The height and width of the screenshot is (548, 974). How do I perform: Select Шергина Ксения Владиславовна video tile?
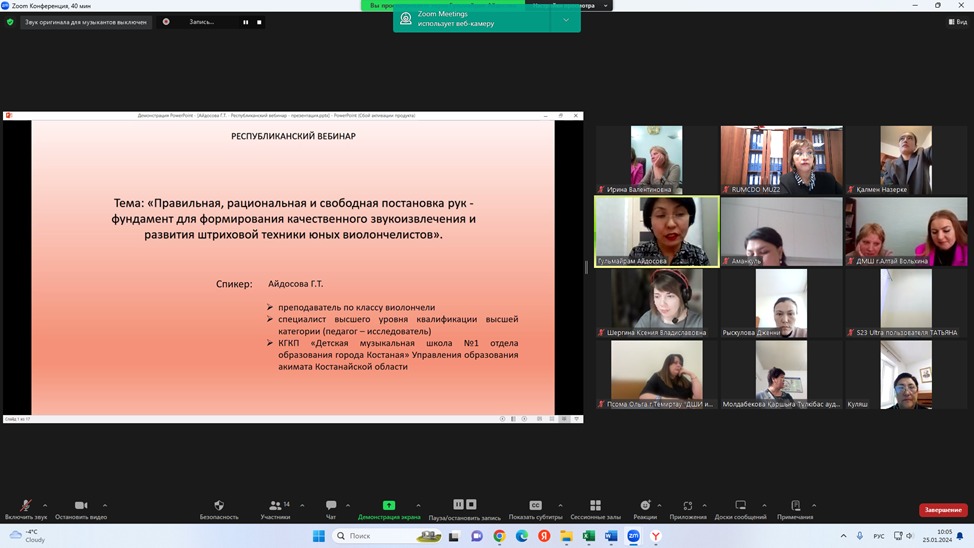click(x=657, y=303)
